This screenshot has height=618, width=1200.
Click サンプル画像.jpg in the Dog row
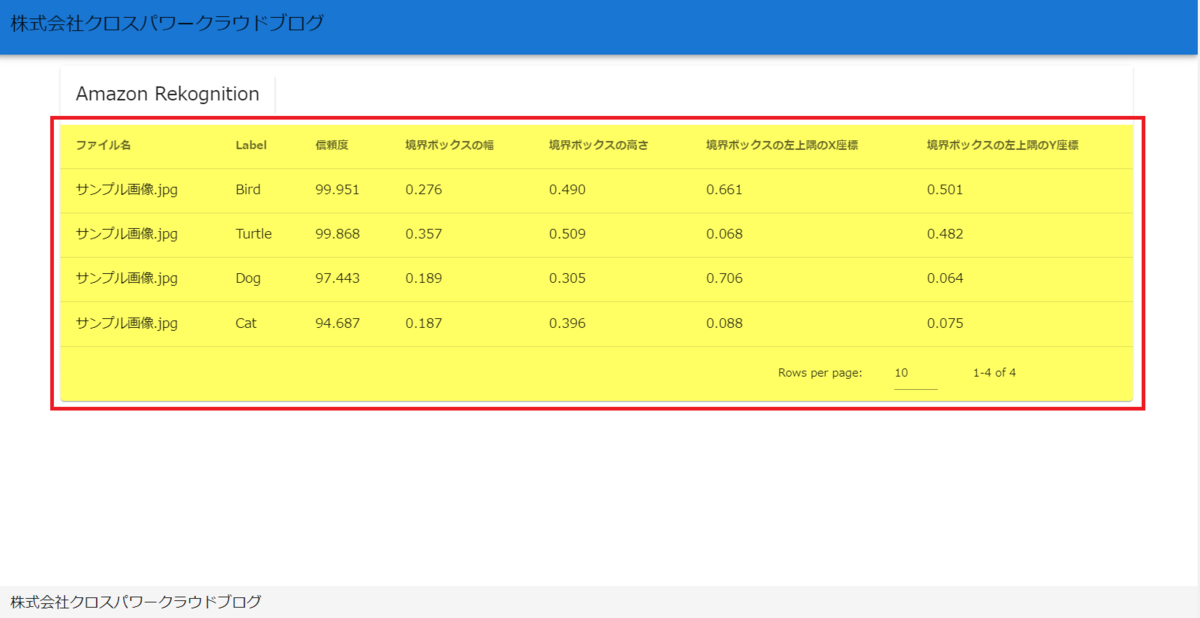[127, 278]
